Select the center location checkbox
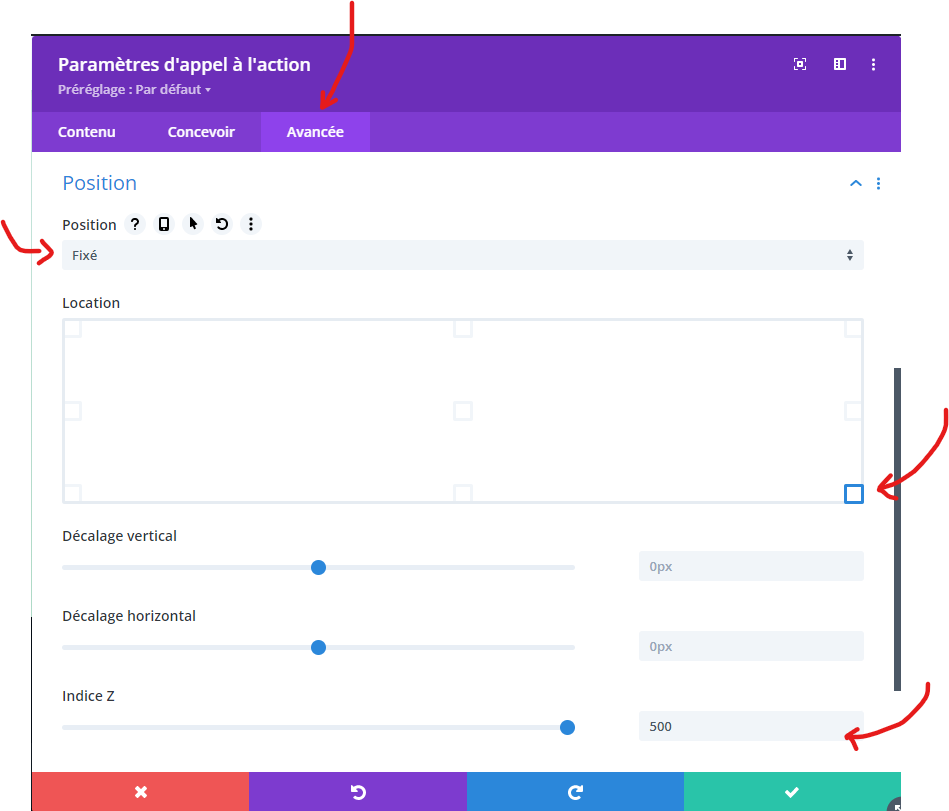 (x=462, y=410)
